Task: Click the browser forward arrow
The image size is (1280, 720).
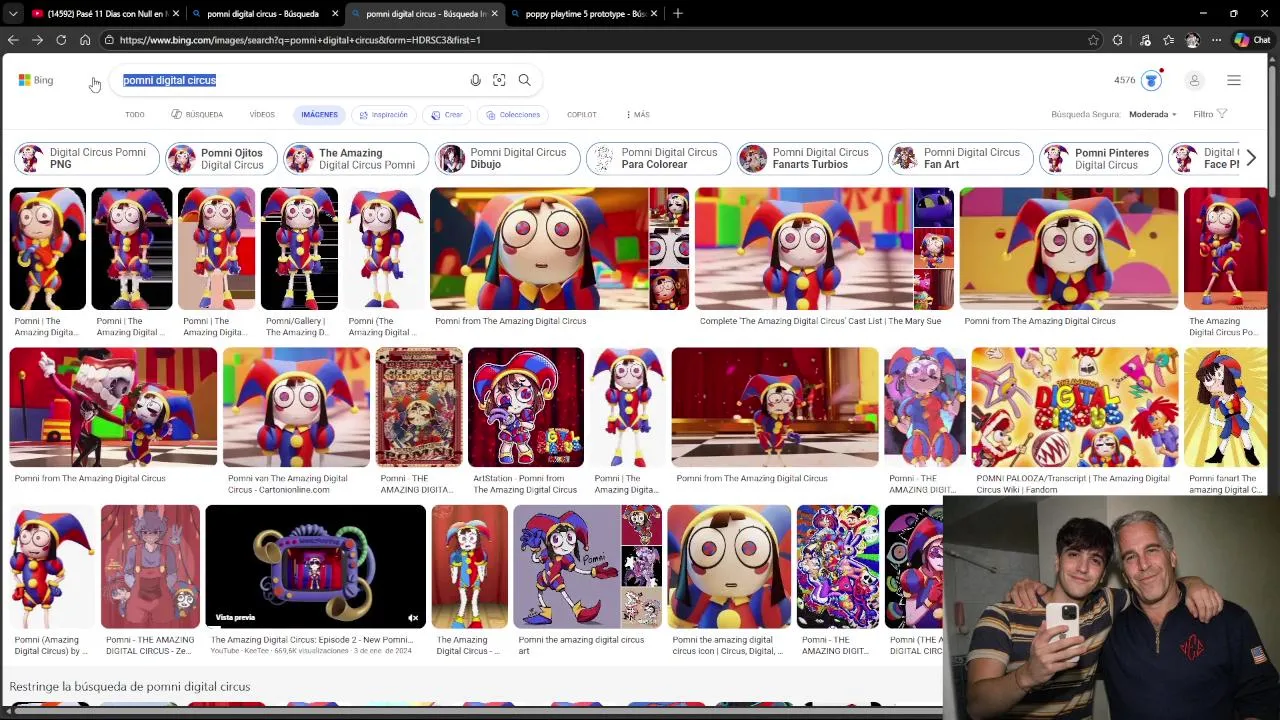Action: click(x=37, y=40)
